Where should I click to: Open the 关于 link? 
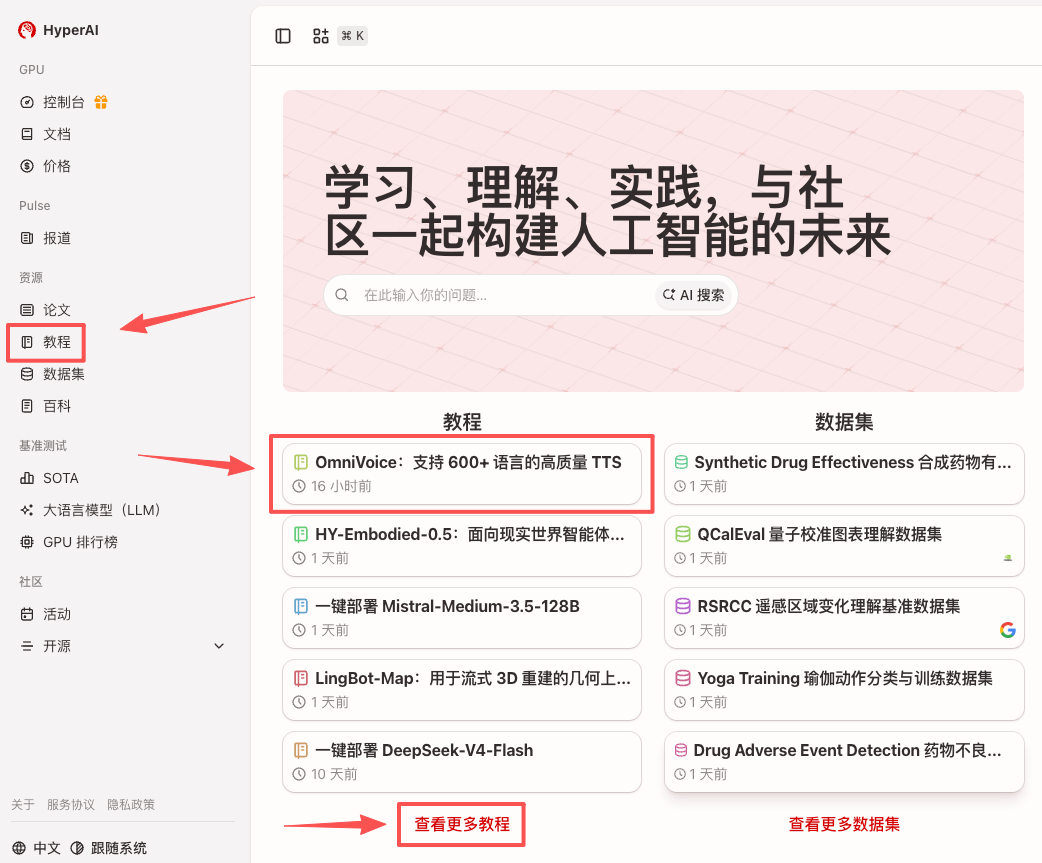(23, 805)
